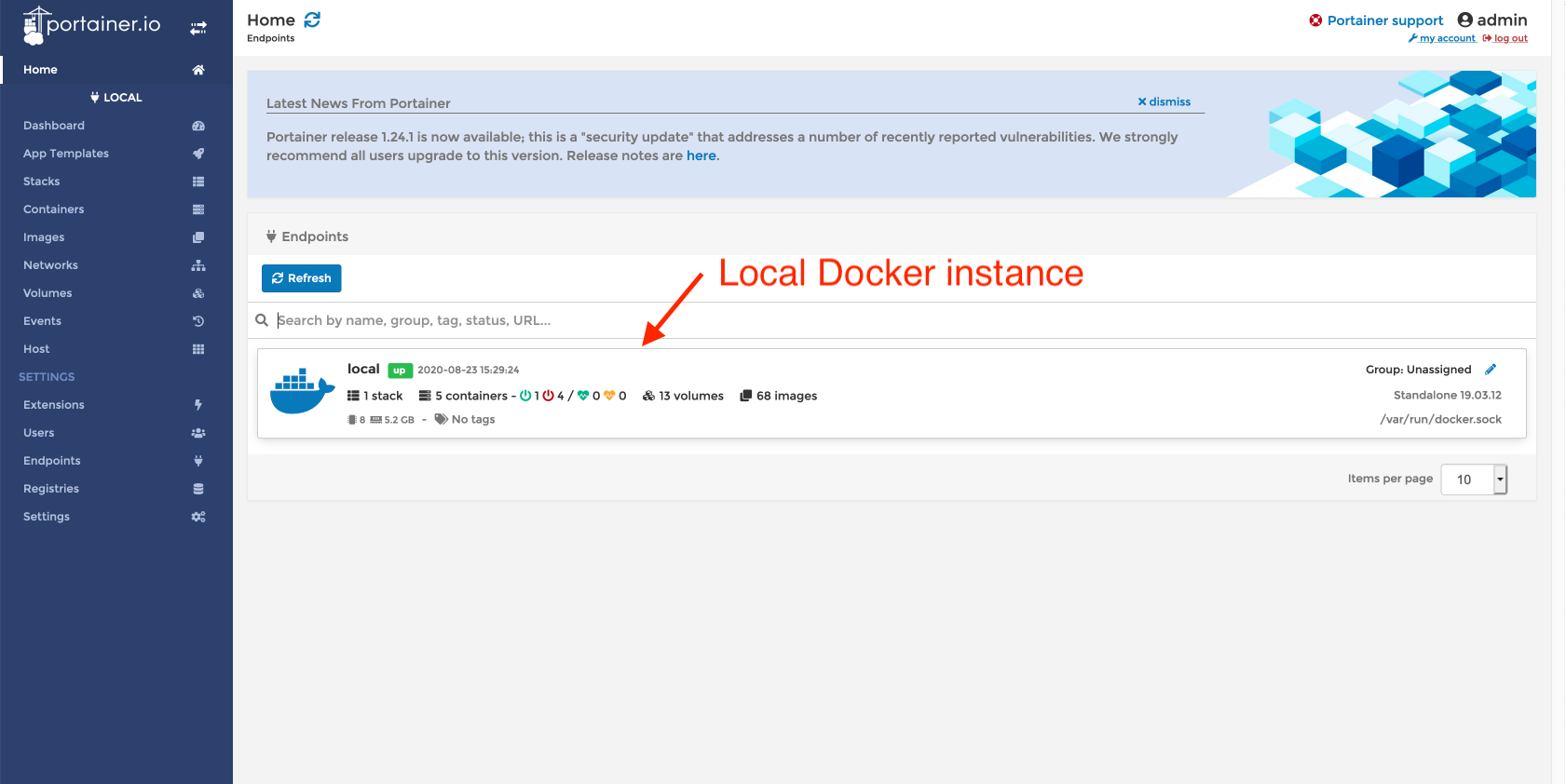
Task: Focus the endpoint search input field
Action: click(900, 320)
